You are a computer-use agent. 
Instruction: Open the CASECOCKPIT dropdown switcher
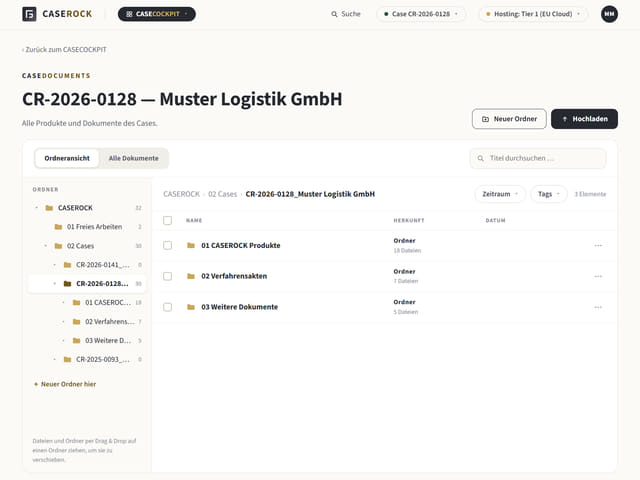coord(157,14)
